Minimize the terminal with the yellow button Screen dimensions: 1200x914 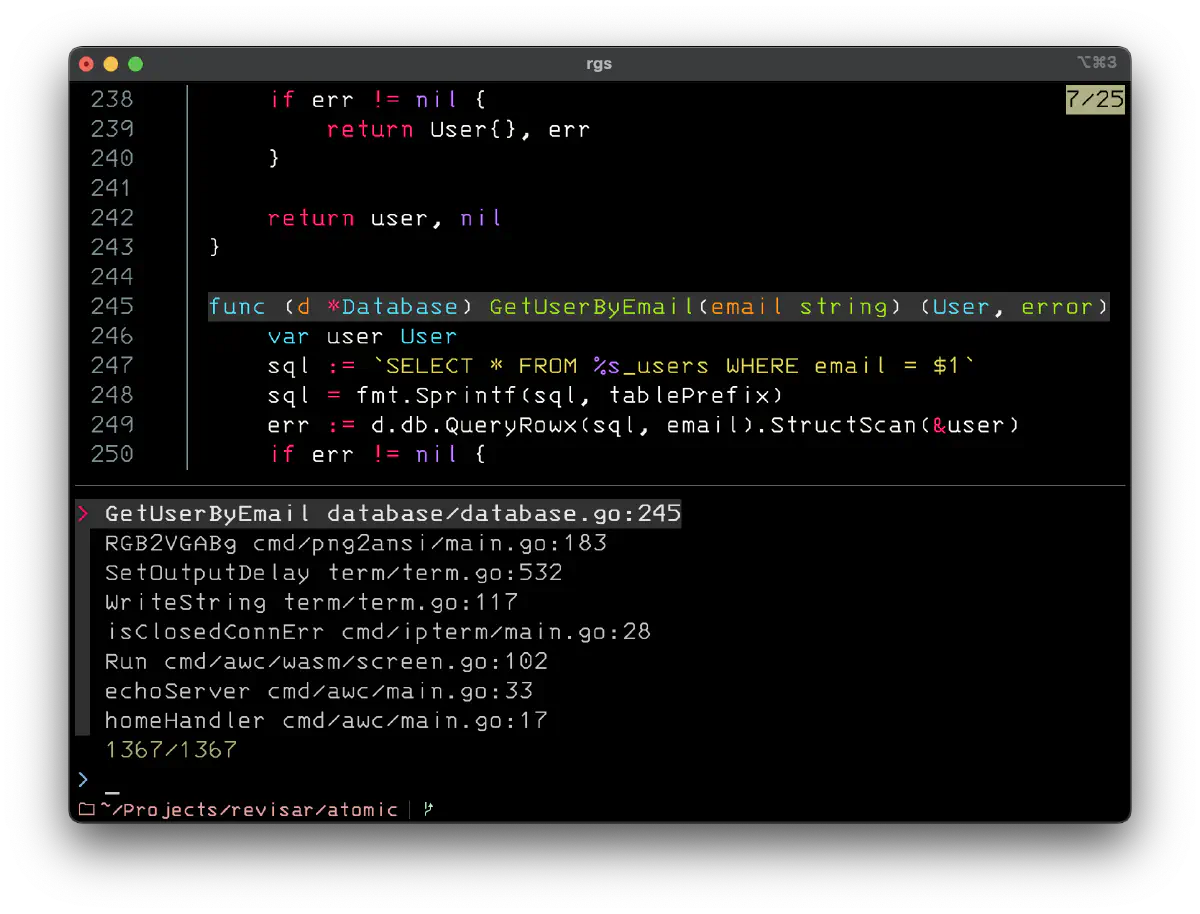111,64
